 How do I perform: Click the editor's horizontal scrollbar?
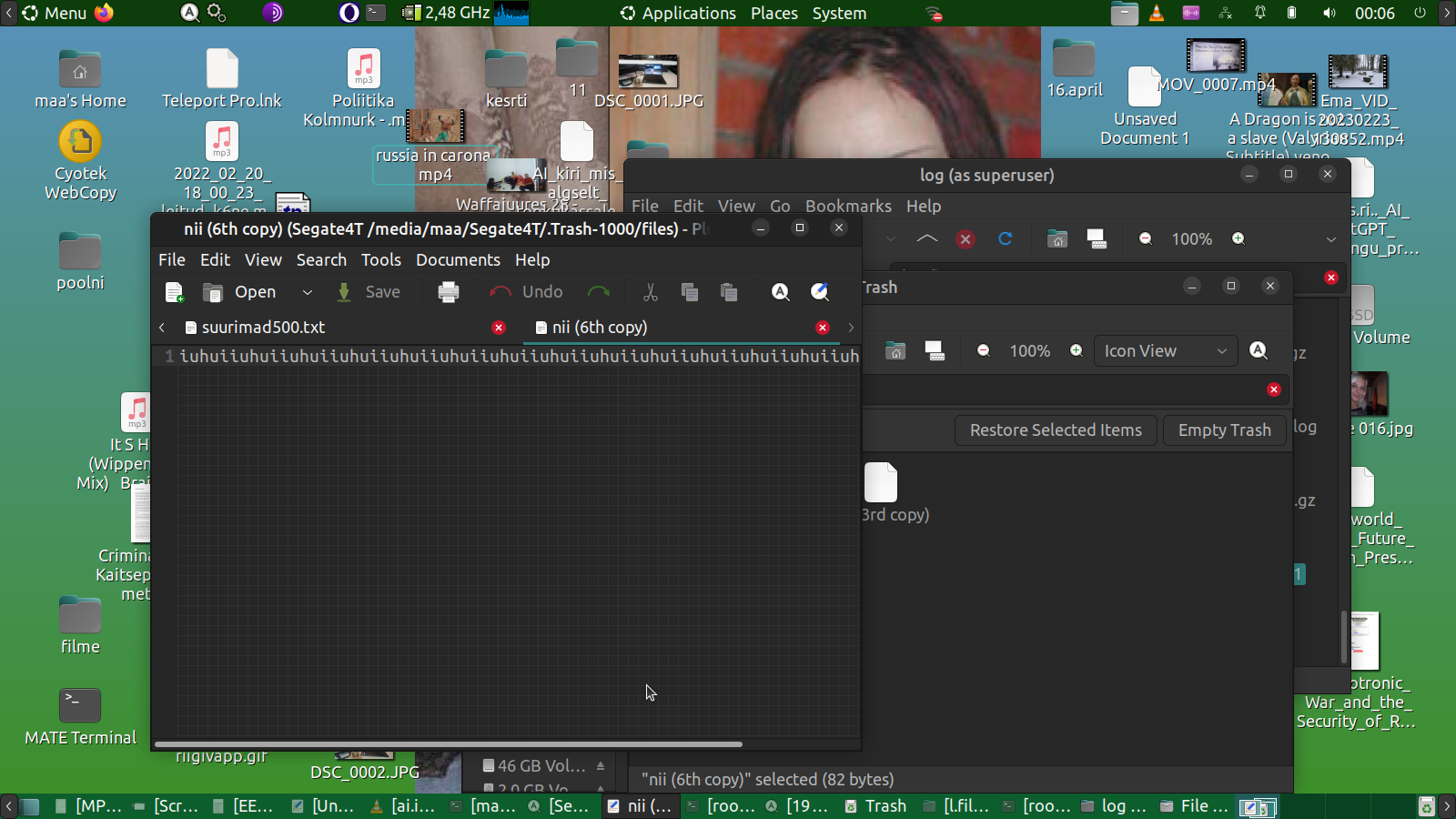point(448,744)
